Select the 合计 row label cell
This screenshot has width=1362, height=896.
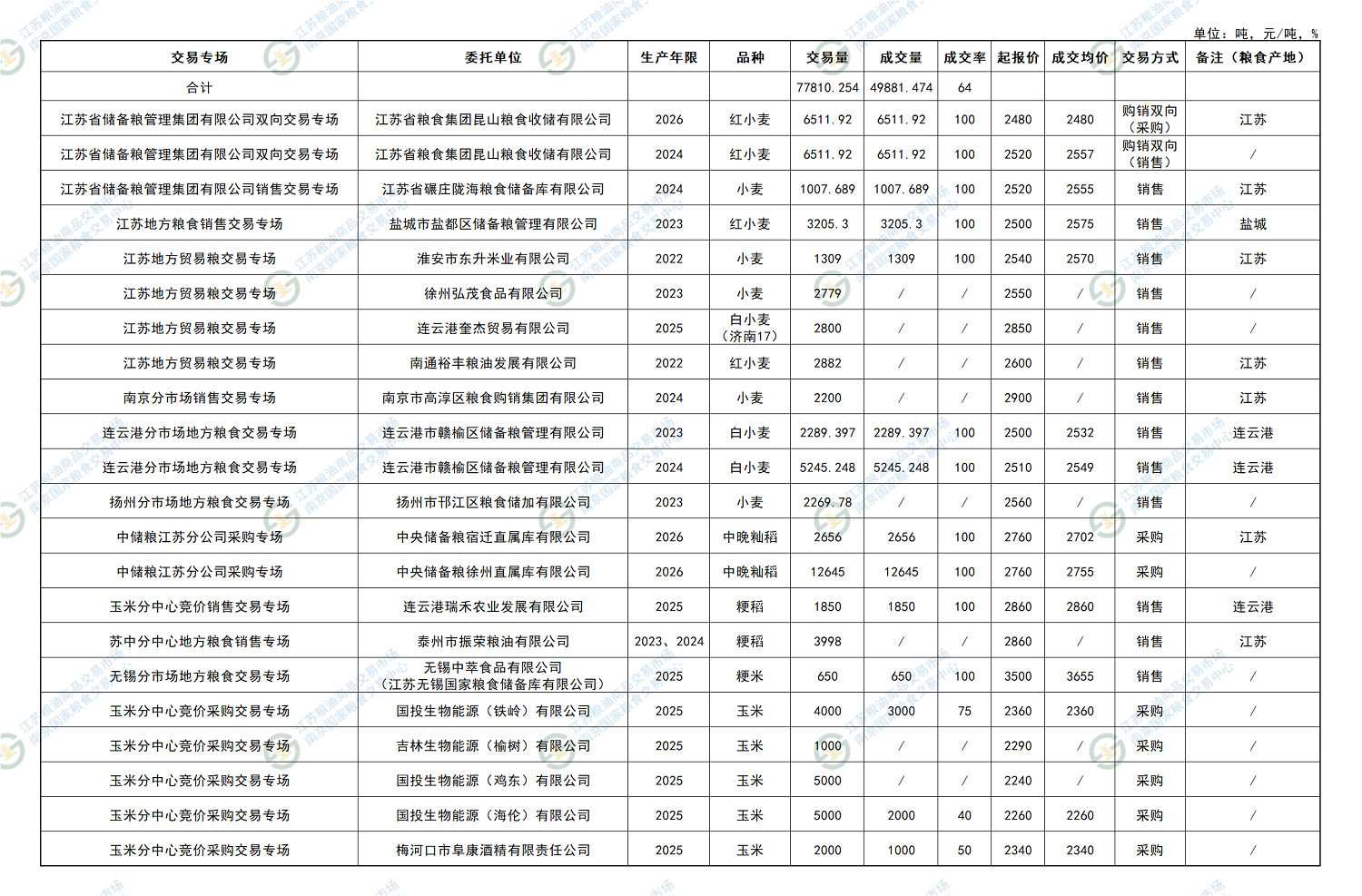click(x=199, y=87)
